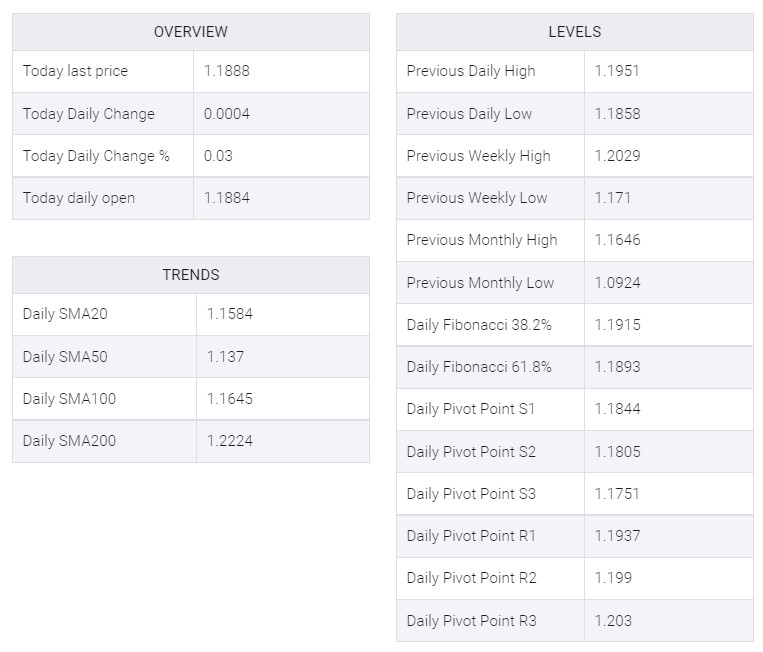This screenshot has height=652, width=763.
Task: Select the Today last price label
Action: 75,71
